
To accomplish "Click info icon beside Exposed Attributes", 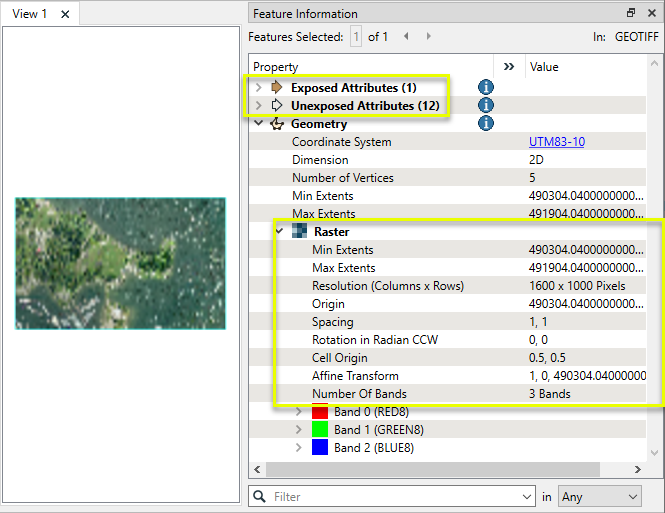I will pyautogui.click(x=486, y=88).
